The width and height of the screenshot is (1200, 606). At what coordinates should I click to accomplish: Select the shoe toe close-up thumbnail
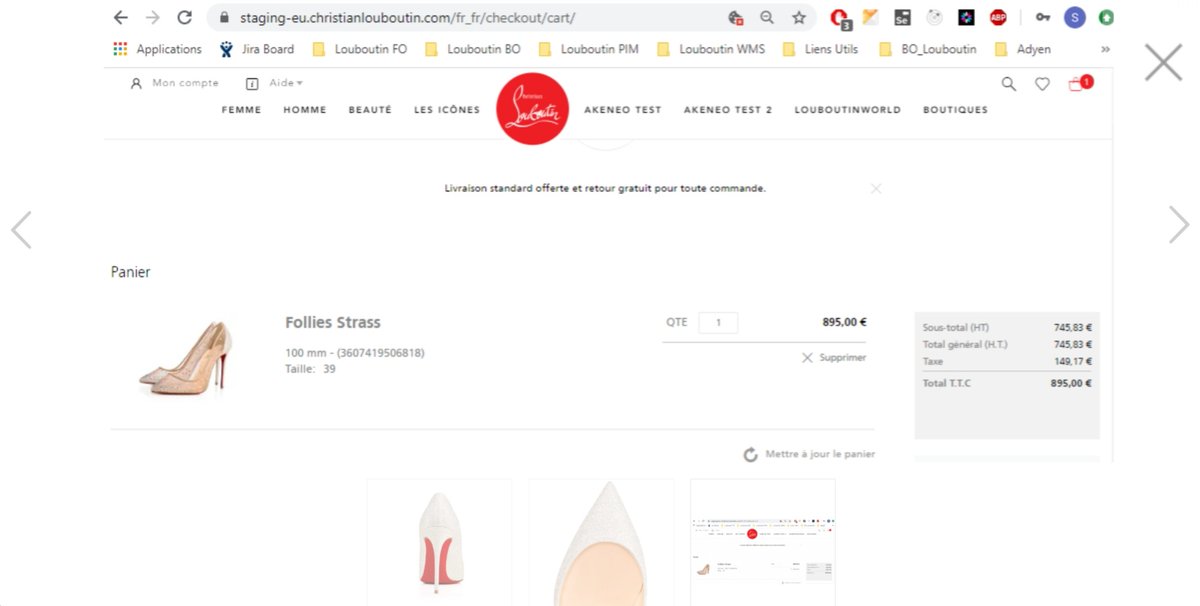pos(601,542)
